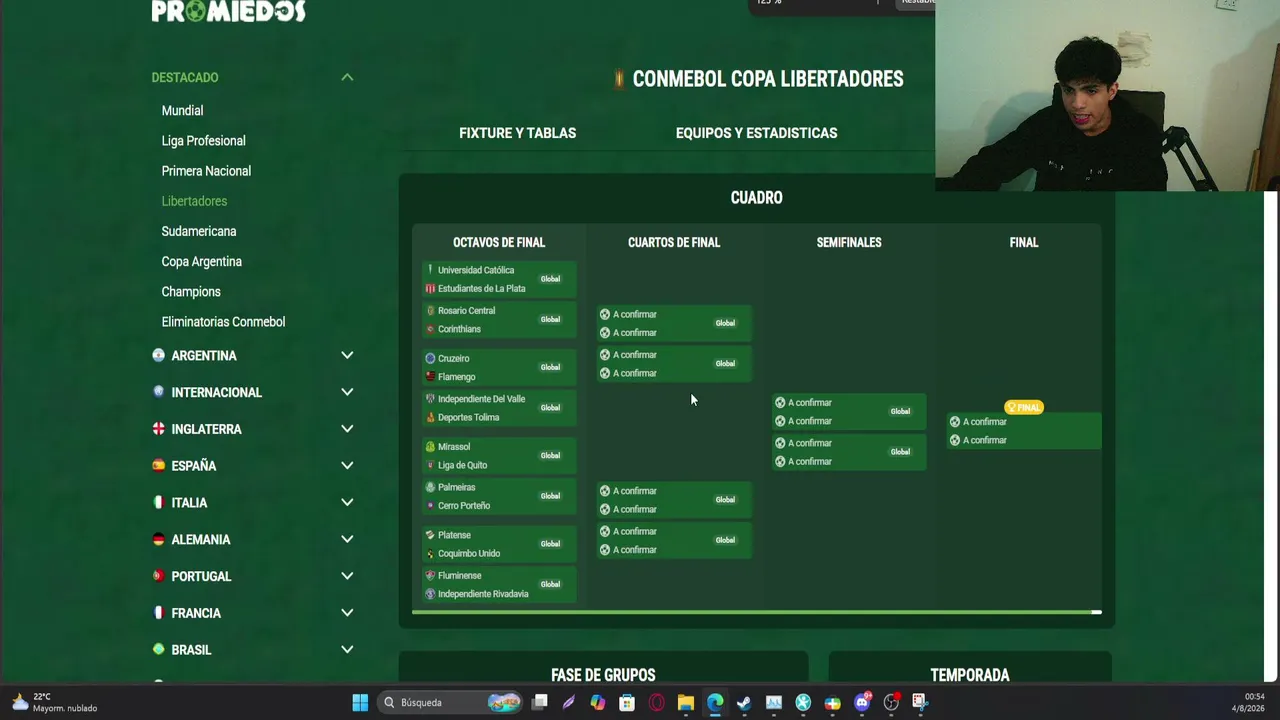This screenshot has height=720, width=1280.
Task: Switch to Microsoft Edge in the taskbar
Action: click(x=715, y=702)
